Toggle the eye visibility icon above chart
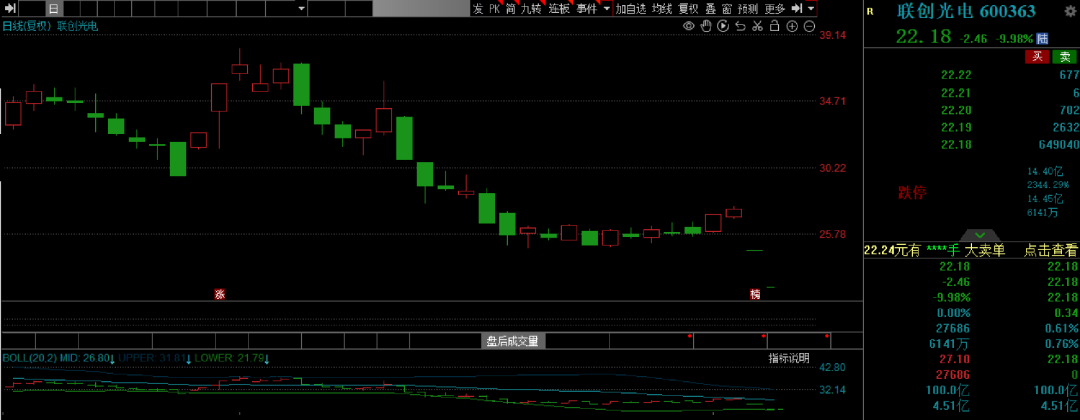The height and width of the screenshot is (420, 1080). [688, 26]
